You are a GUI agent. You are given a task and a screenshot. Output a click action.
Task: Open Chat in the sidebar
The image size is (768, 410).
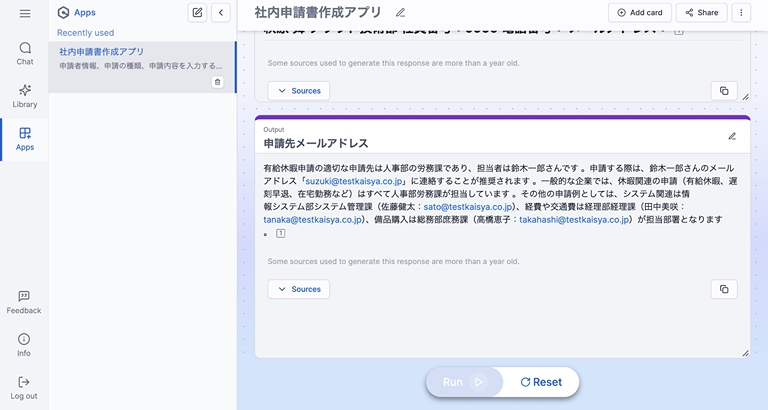25,53
